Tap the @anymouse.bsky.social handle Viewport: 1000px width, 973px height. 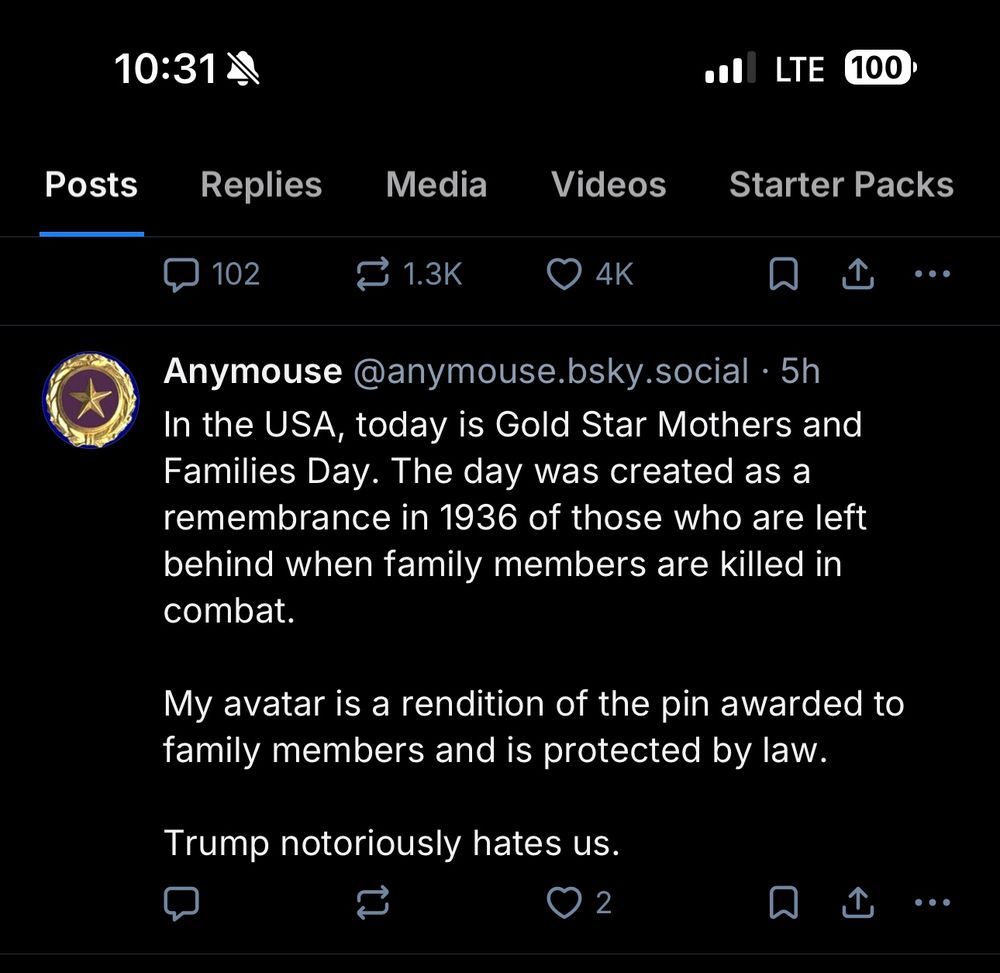pyautogui.click(x=551, y=371)
